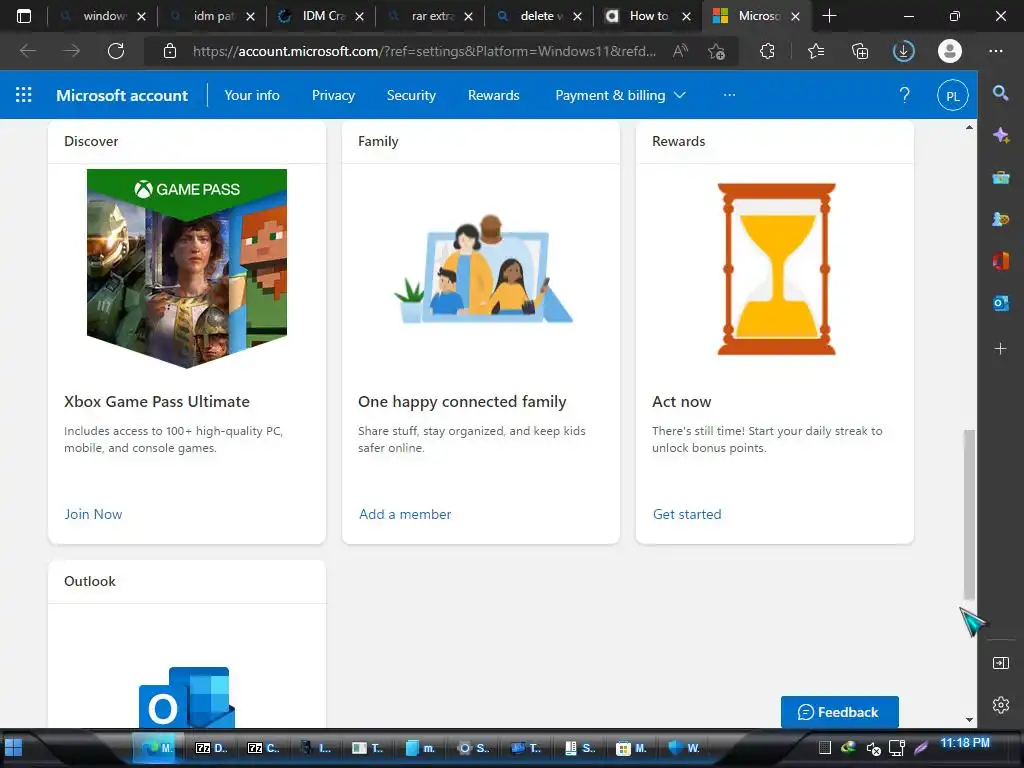The width and height of the screenshot is (1024, 768).
Task: Click the Join Now link
Action: coord(93,514)
